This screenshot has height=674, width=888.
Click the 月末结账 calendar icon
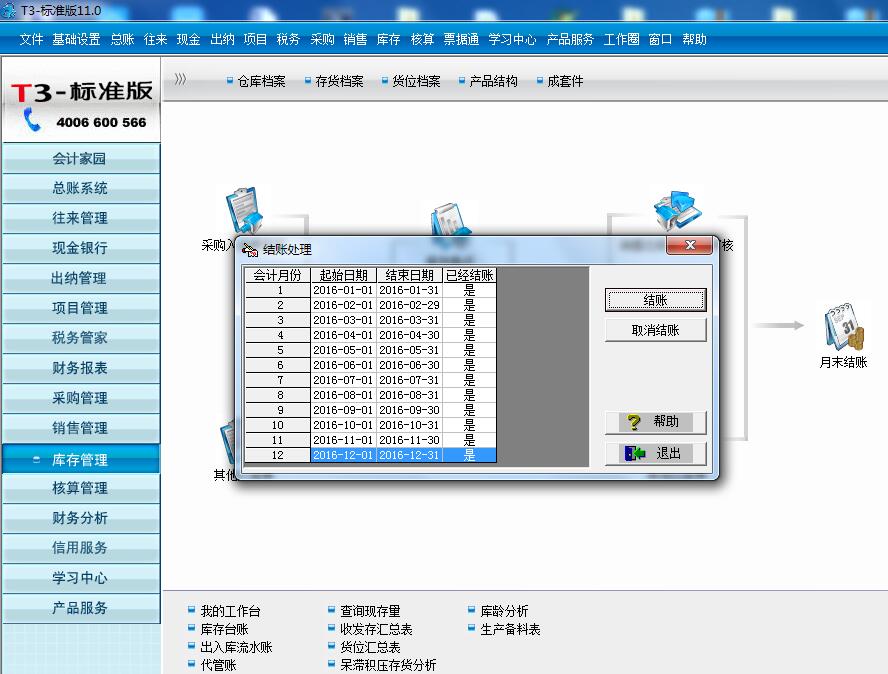[842, 328]
